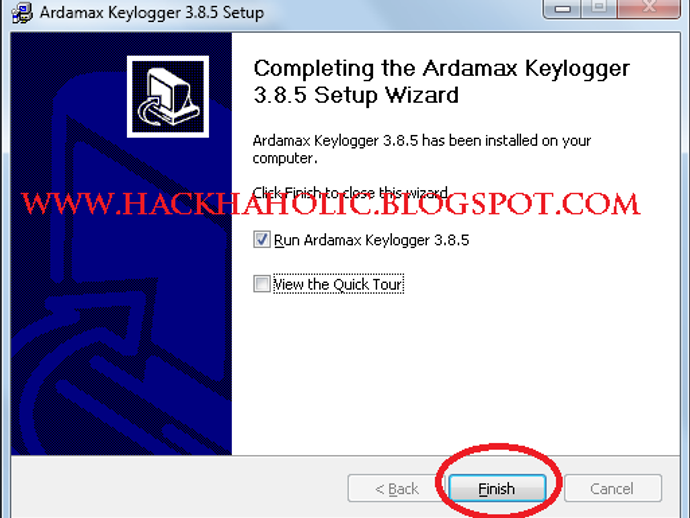This screenshot has width=690, height=518.
Task: Click the Ardamax Keylogger 3.8.5 Setup title text
Action: click(152, 13)
